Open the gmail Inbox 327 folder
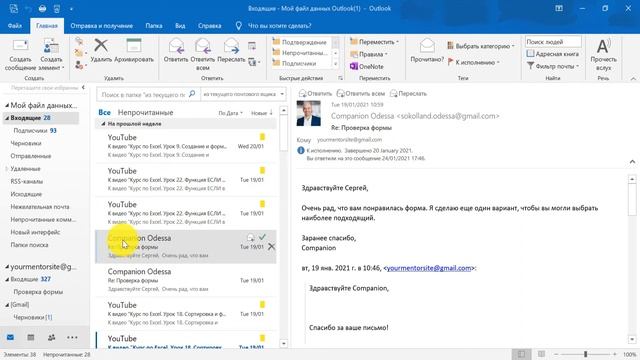The width and height of the screenshot is (640, 360). point(30,279)
